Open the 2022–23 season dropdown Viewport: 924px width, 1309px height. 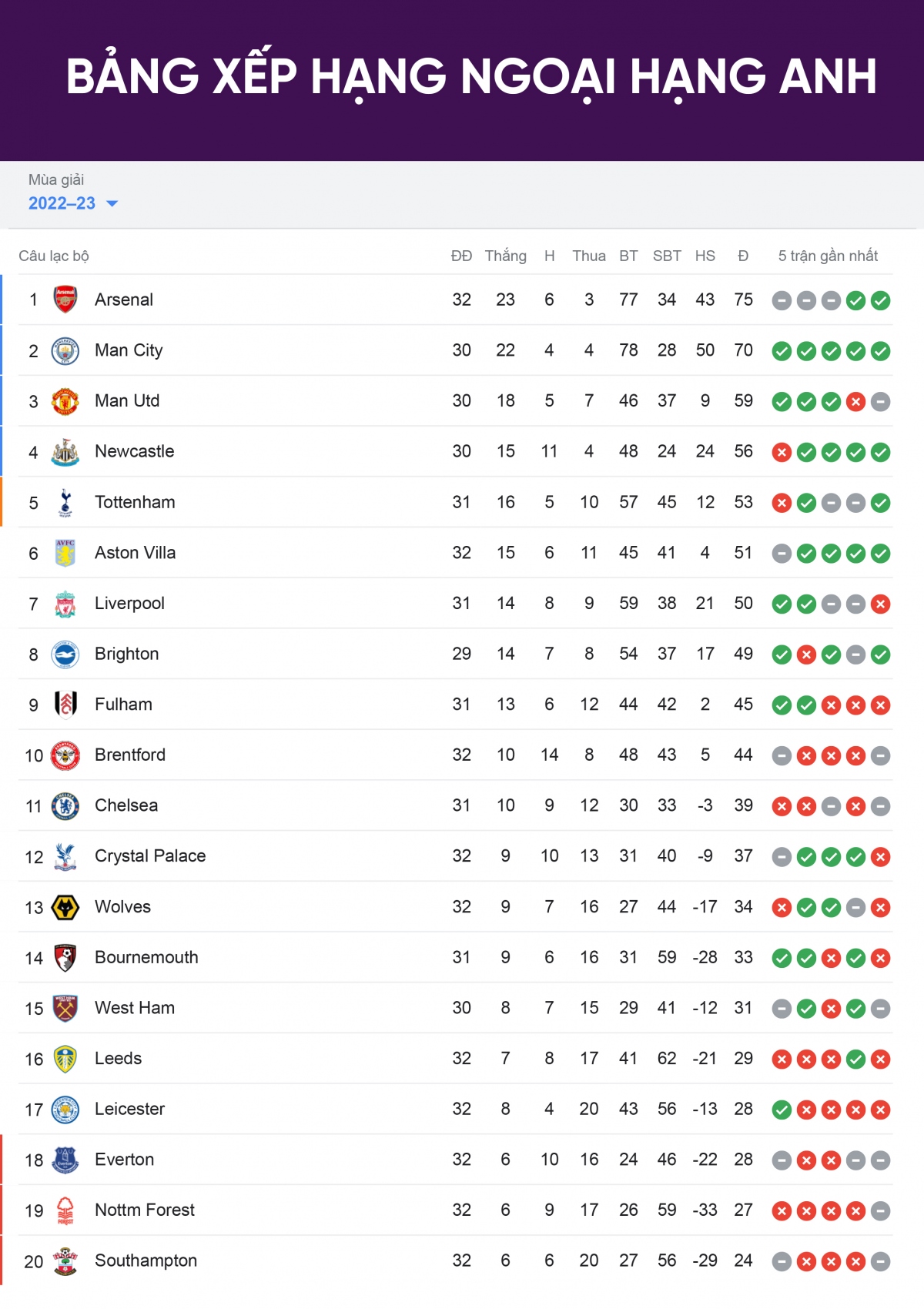73,203
